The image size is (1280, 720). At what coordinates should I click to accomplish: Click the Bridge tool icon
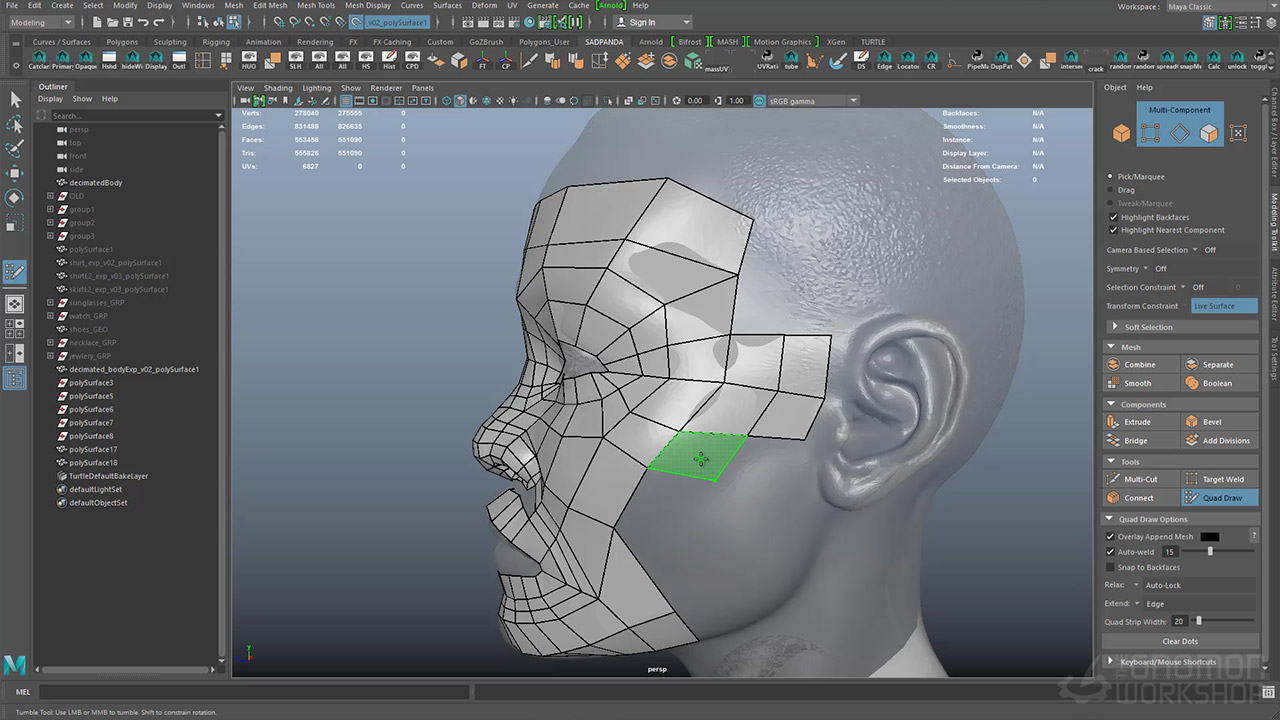(1114, 441)
